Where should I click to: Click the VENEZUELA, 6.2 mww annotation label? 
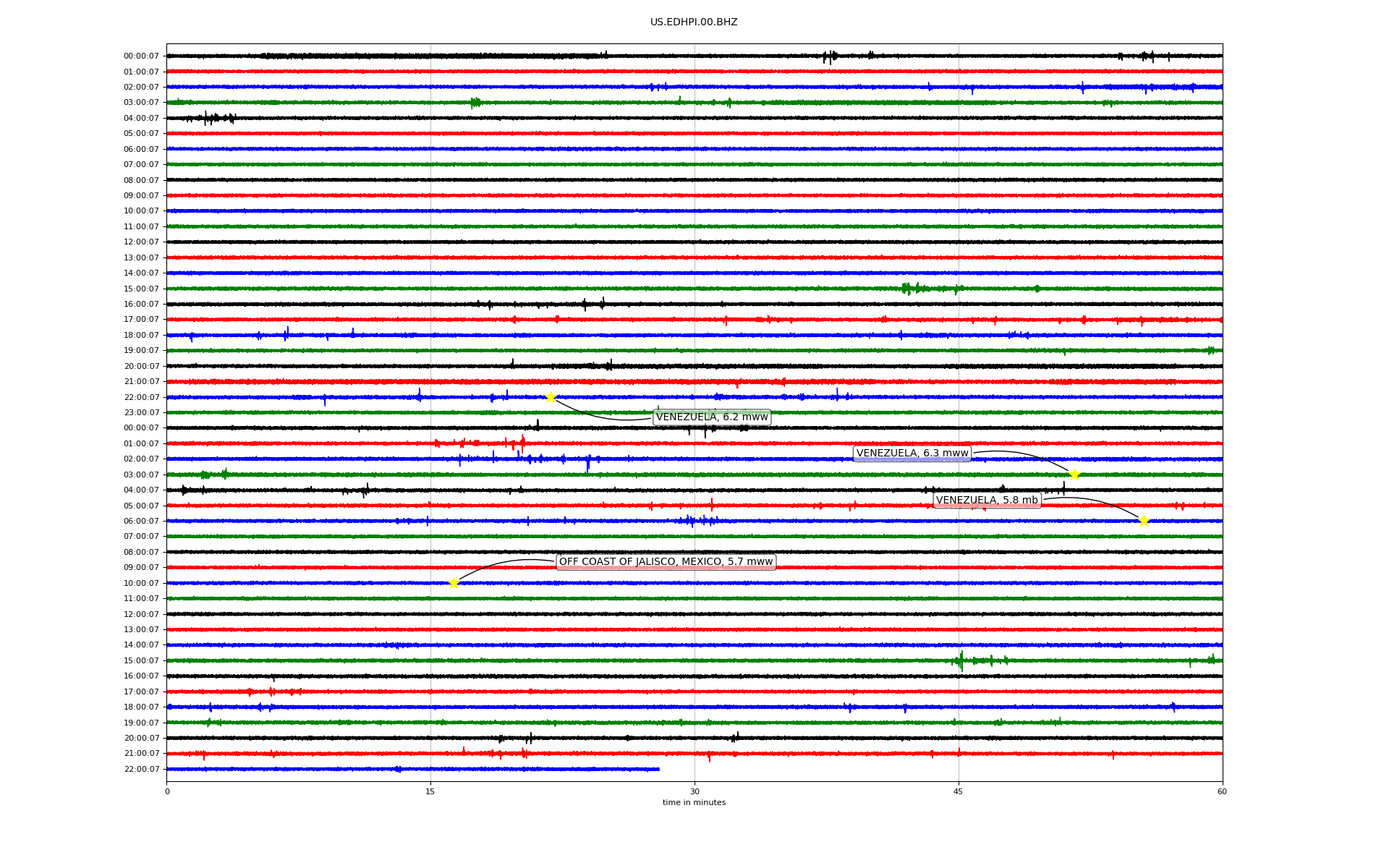tap(712, 417)
